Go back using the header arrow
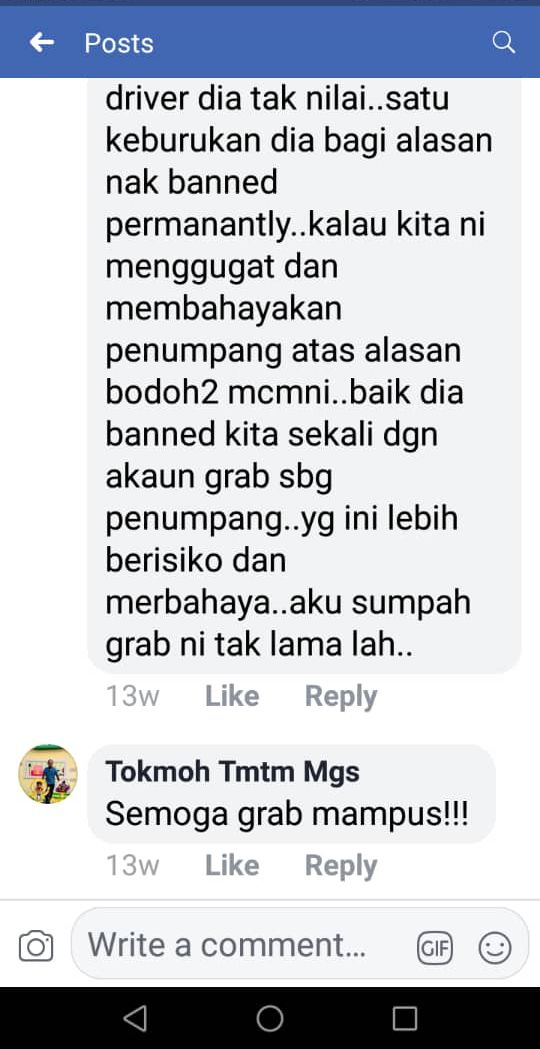The height and width of the screenshot is (1049, 540). click(41, 43)
